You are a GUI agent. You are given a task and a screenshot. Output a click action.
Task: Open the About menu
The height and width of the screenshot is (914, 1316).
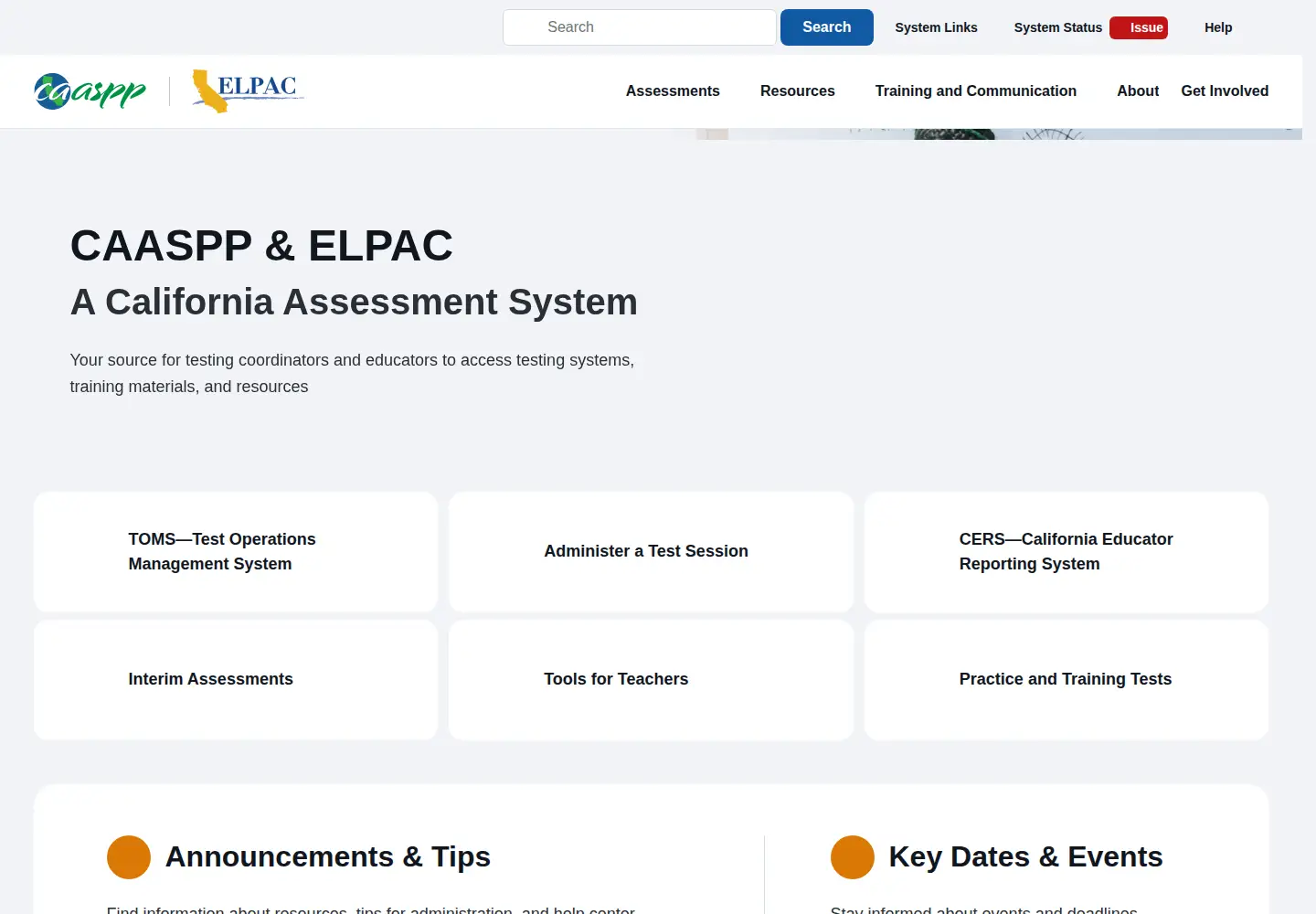pyautogui.click(x=1138, y=91)
